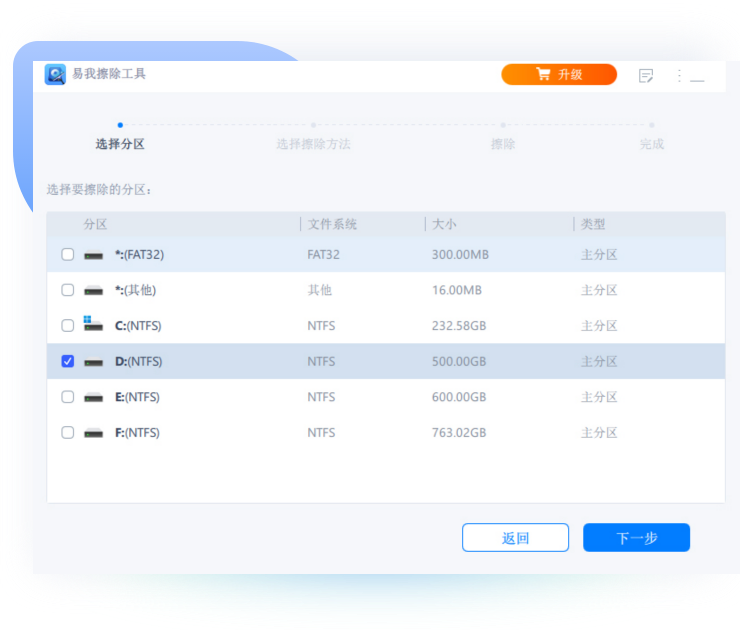This screenshot has width=740, height=630.
Task: Uncheck the D:(NTFS) partition checkbox
Action: 68,361
